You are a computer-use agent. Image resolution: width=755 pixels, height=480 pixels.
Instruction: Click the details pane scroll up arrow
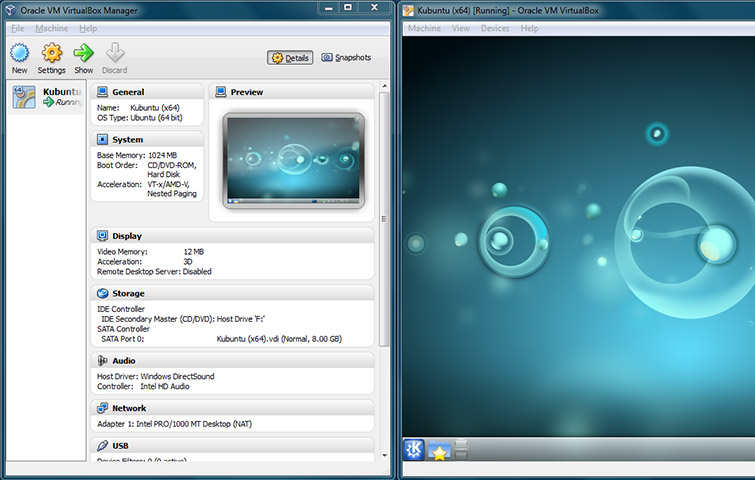click(x=384, y=87)
